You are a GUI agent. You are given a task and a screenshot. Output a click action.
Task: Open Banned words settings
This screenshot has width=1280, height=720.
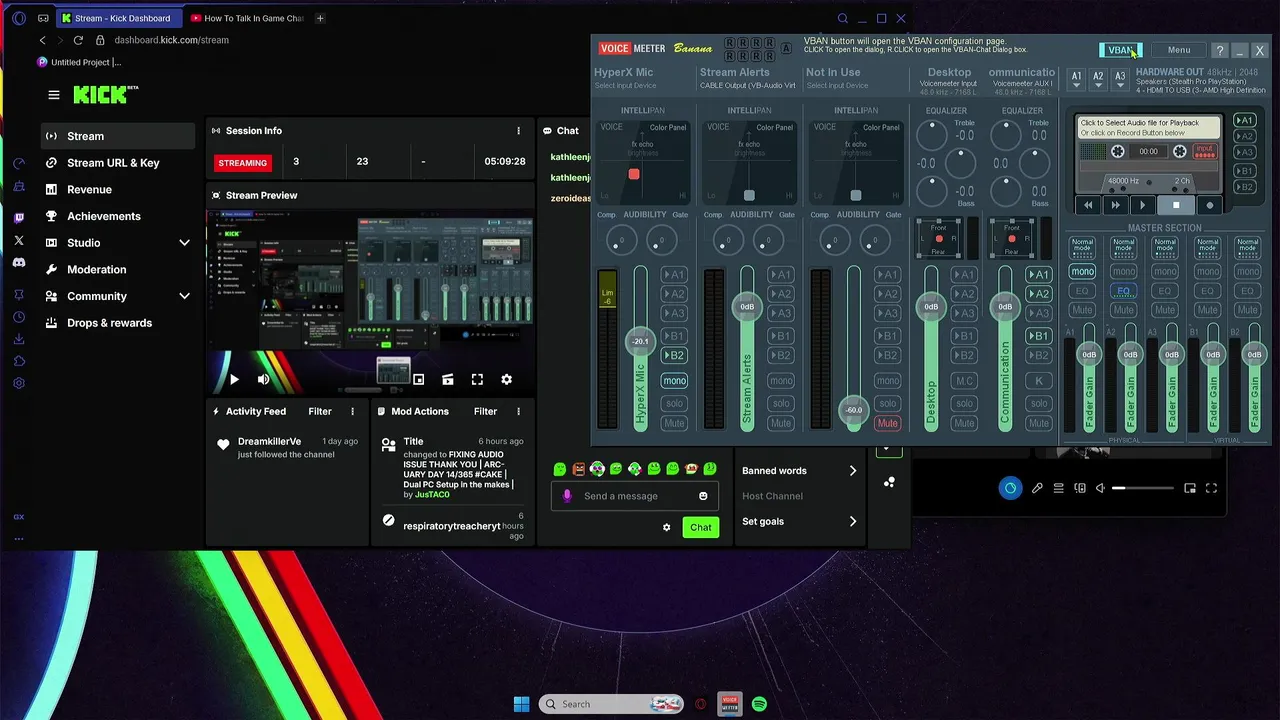coord(800,471)
